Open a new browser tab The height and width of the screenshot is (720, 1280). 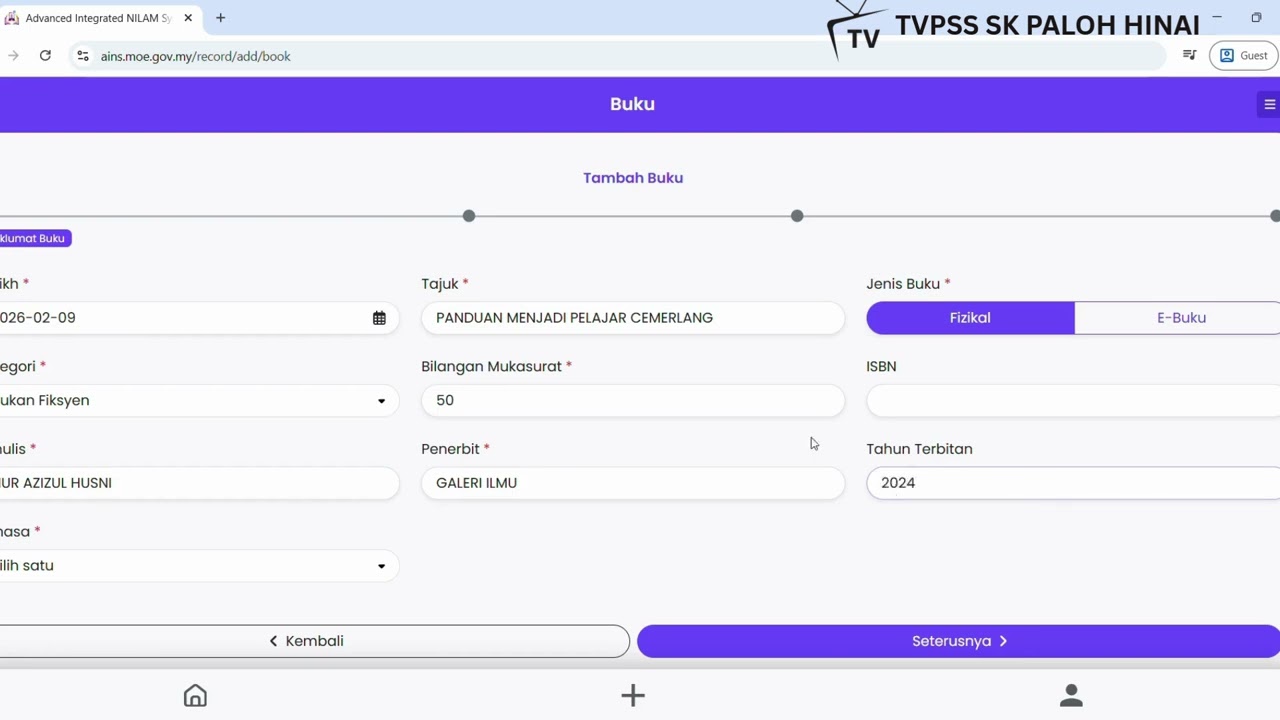pos(220,18)
